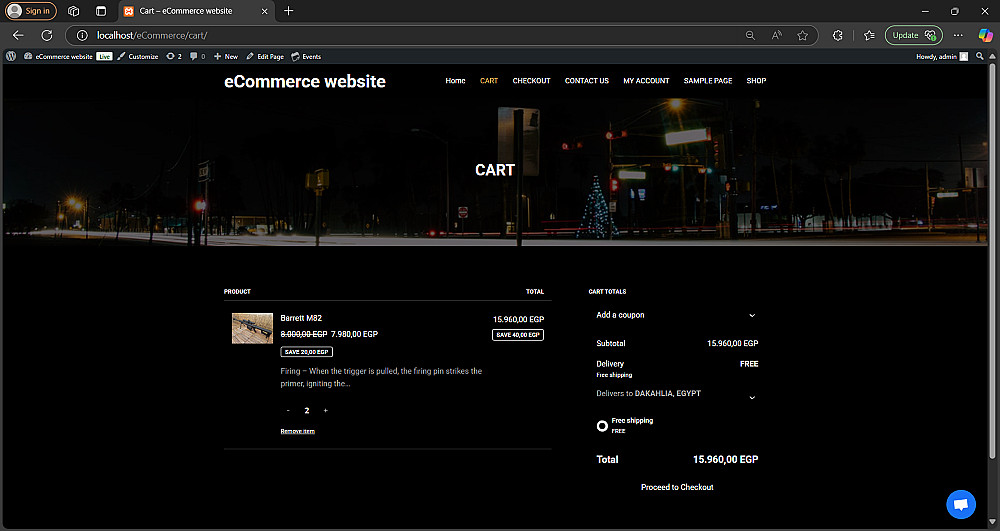This screenshot has width=1000, height=531.
Task: Click the Copilot icon in browser toolbar
Action: click(x=985, y=35)
